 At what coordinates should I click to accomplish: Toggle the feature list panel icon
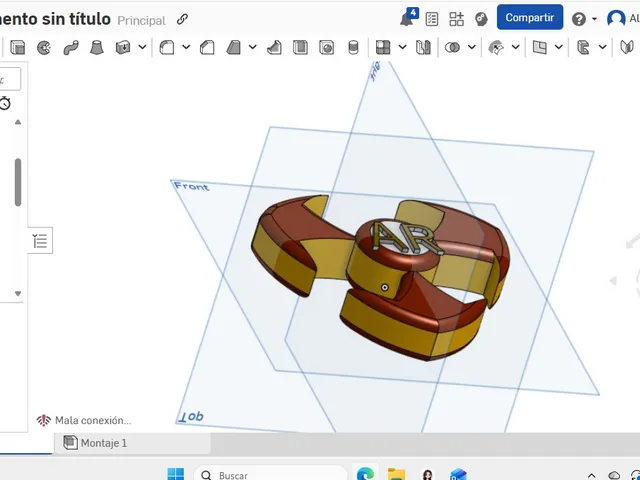click(40, 241)
